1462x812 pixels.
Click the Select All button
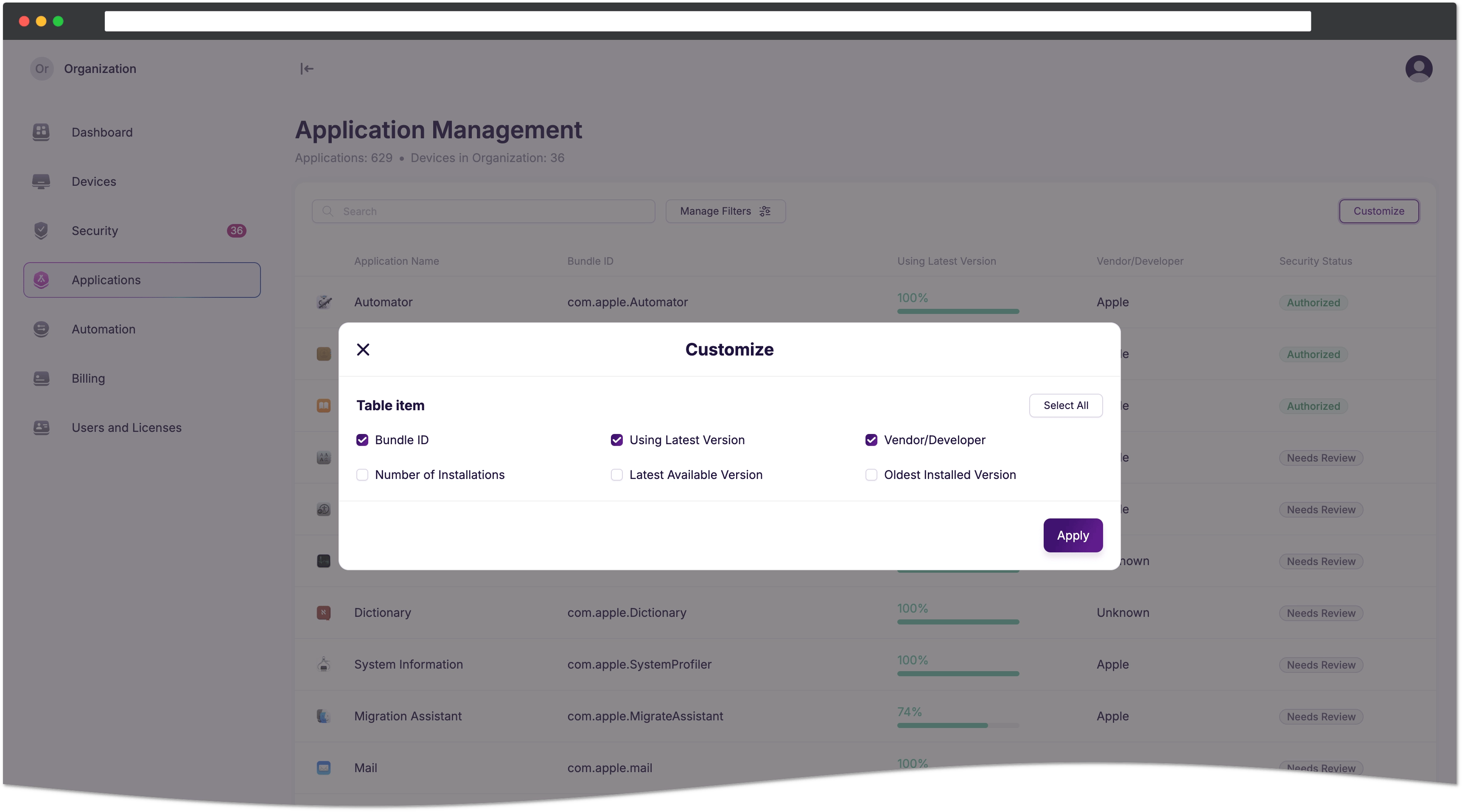[x=1065, y=405]
